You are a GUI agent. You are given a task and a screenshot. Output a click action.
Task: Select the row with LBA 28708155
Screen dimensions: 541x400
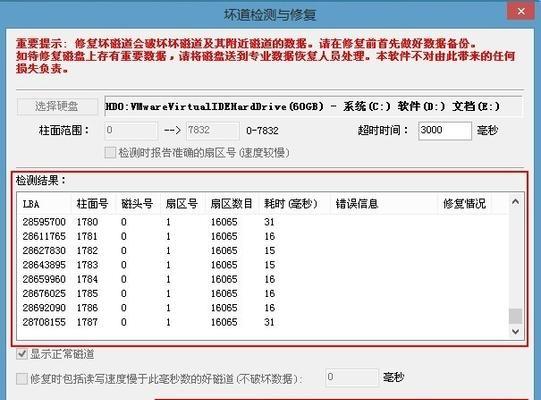(264, 322)
